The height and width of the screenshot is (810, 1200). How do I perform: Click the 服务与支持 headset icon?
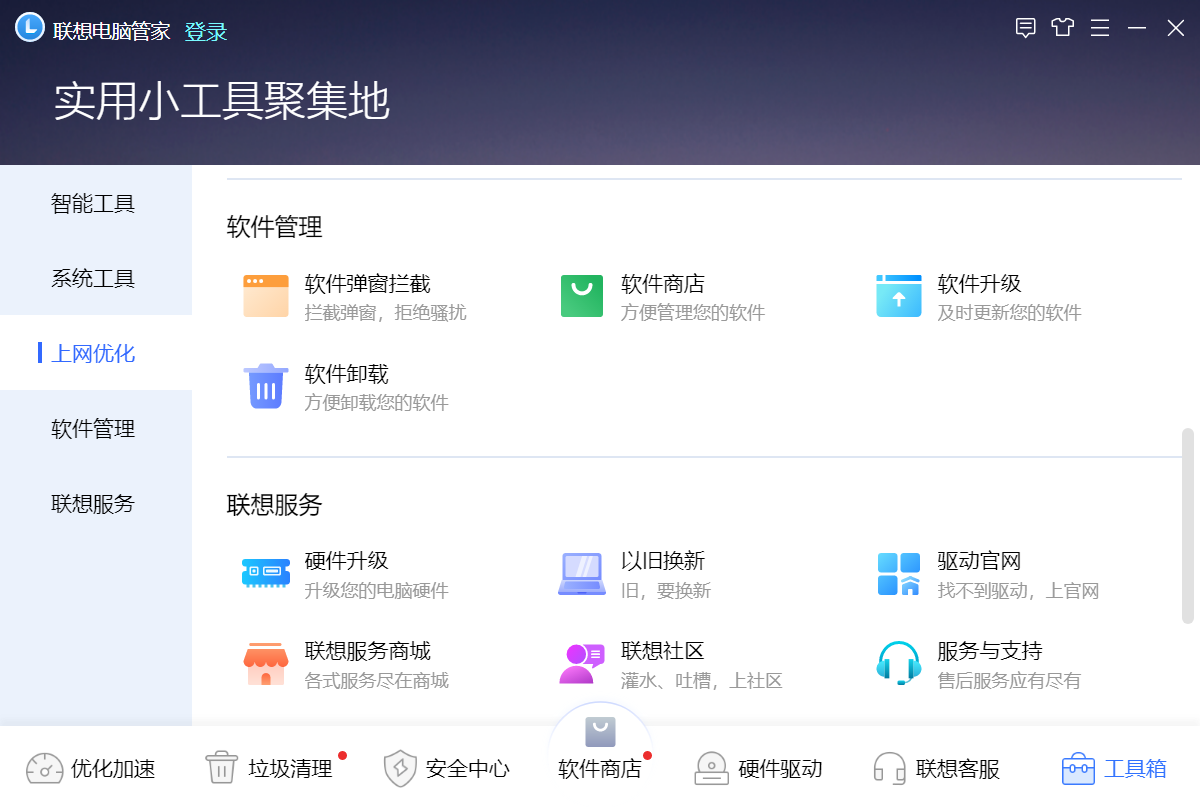[x=898, y=663]
